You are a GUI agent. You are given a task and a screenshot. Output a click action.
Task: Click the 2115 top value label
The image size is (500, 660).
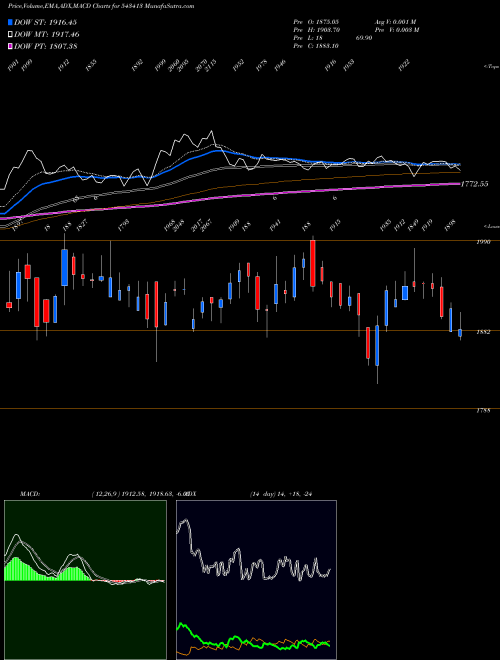(210, 66)
